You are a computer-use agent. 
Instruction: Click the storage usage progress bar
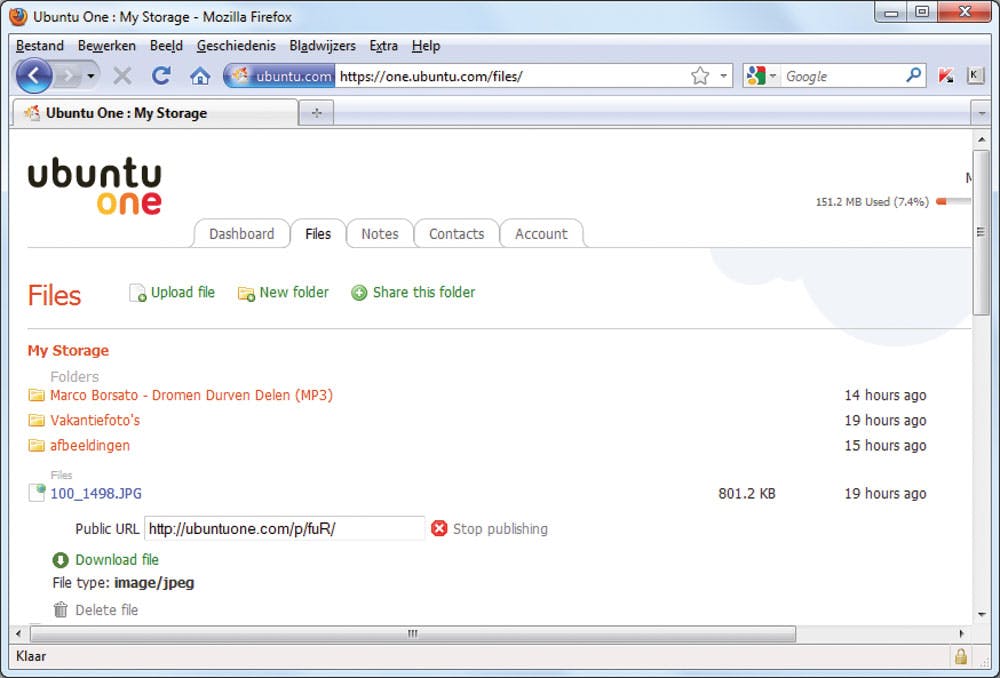click(953, 202)
